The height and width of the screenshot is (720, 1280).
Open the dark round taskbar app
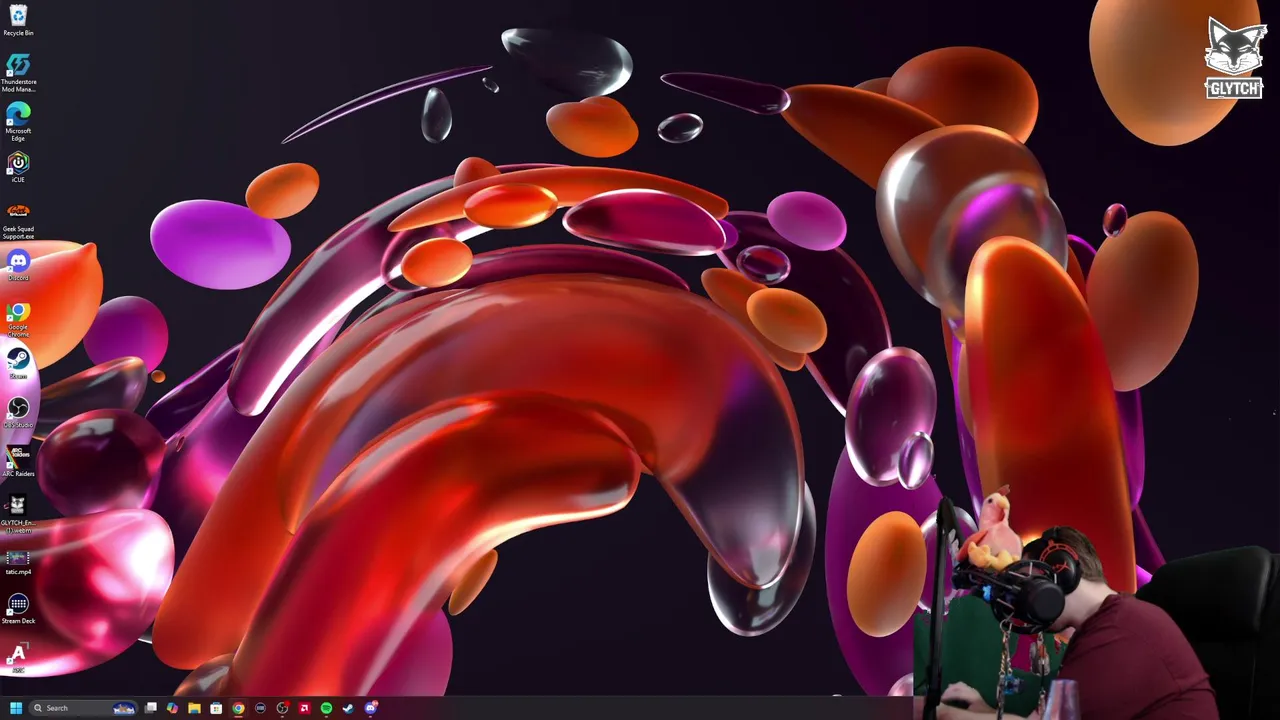point(260,708)
